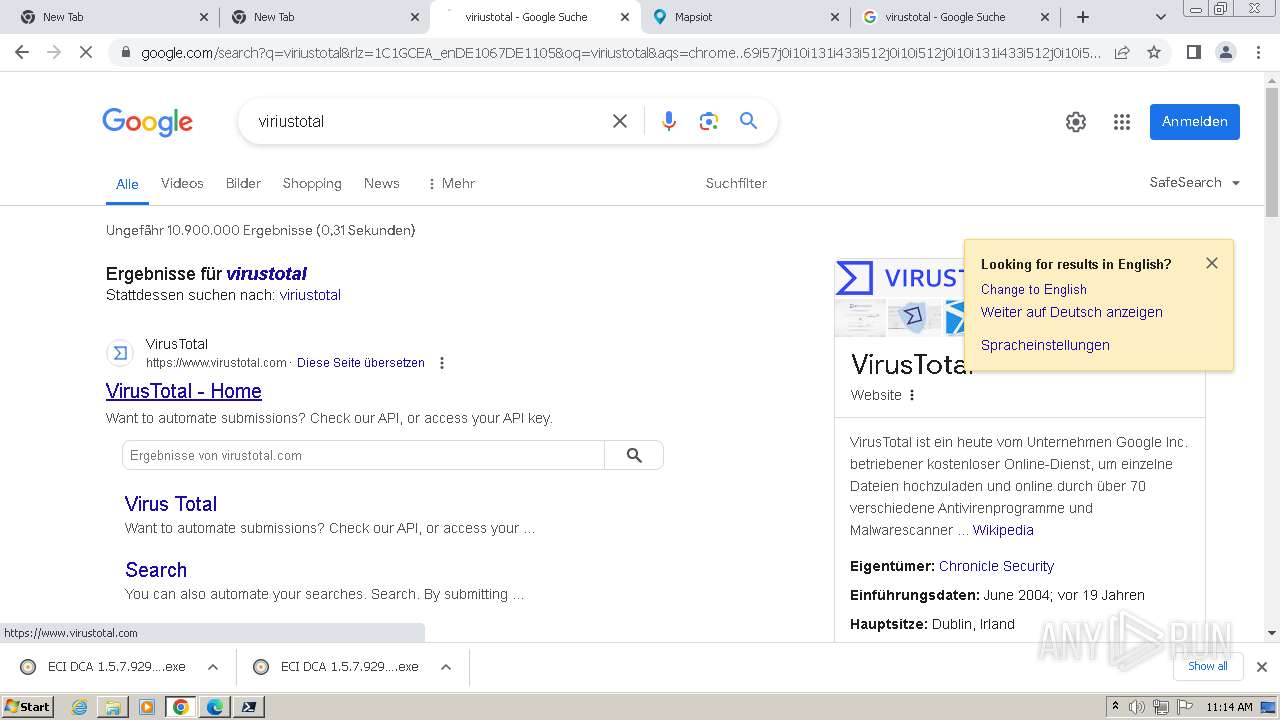Open Chrome's three-dot menu
This screenshot has width=1280, height=720.
point(1258,52)
